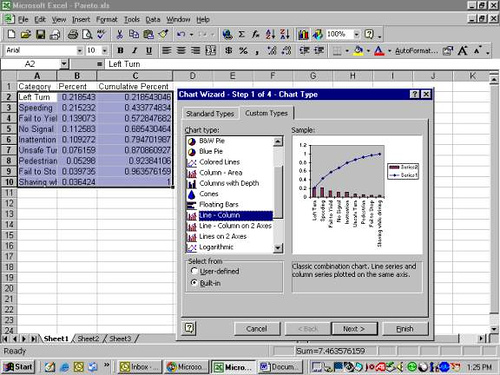Click the Cut scissors icon
The height and width of the screenshot is (375, 500).
tap(120, 34)
